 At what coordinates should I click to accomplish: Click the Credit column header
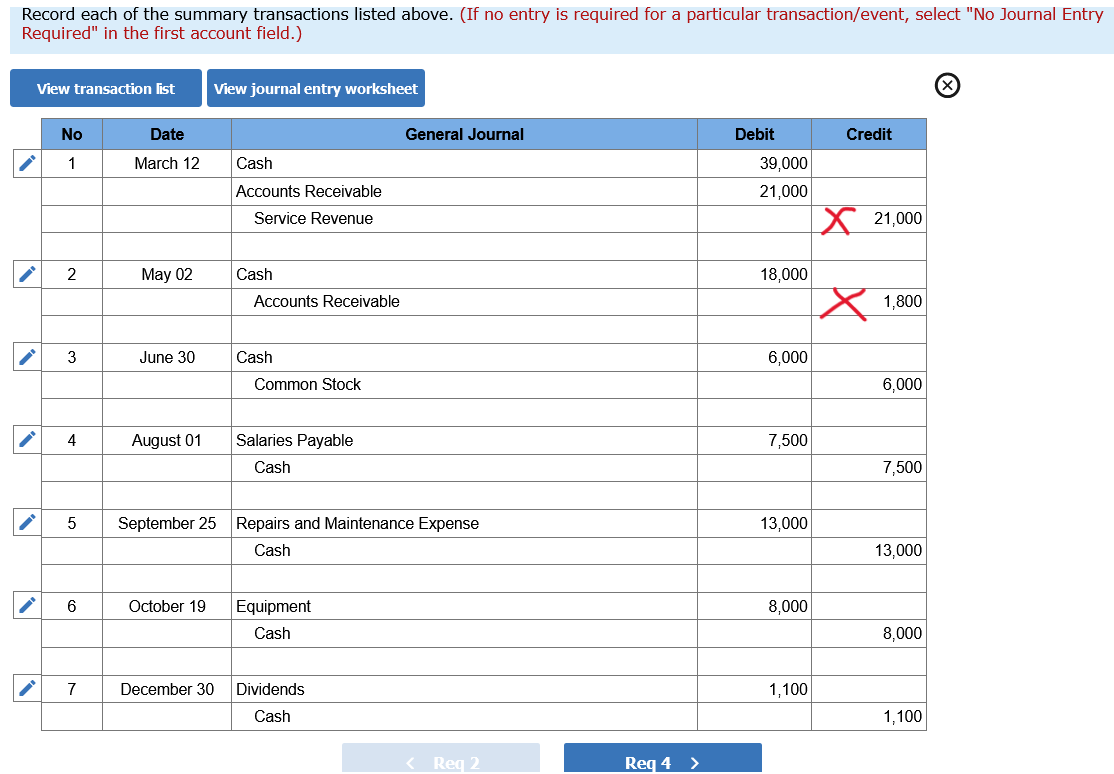(x=869, y=134)
